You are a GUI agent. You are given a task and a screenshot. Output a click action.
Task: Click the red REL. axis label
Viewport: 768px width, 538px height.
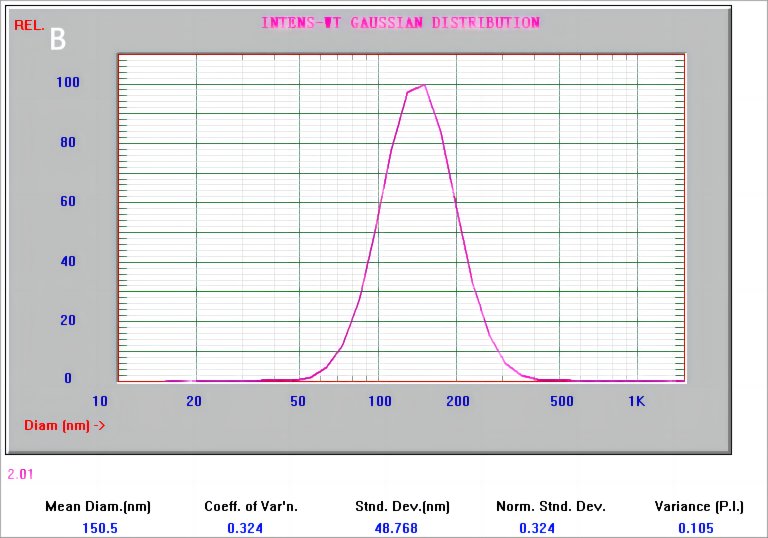(29, 25)
